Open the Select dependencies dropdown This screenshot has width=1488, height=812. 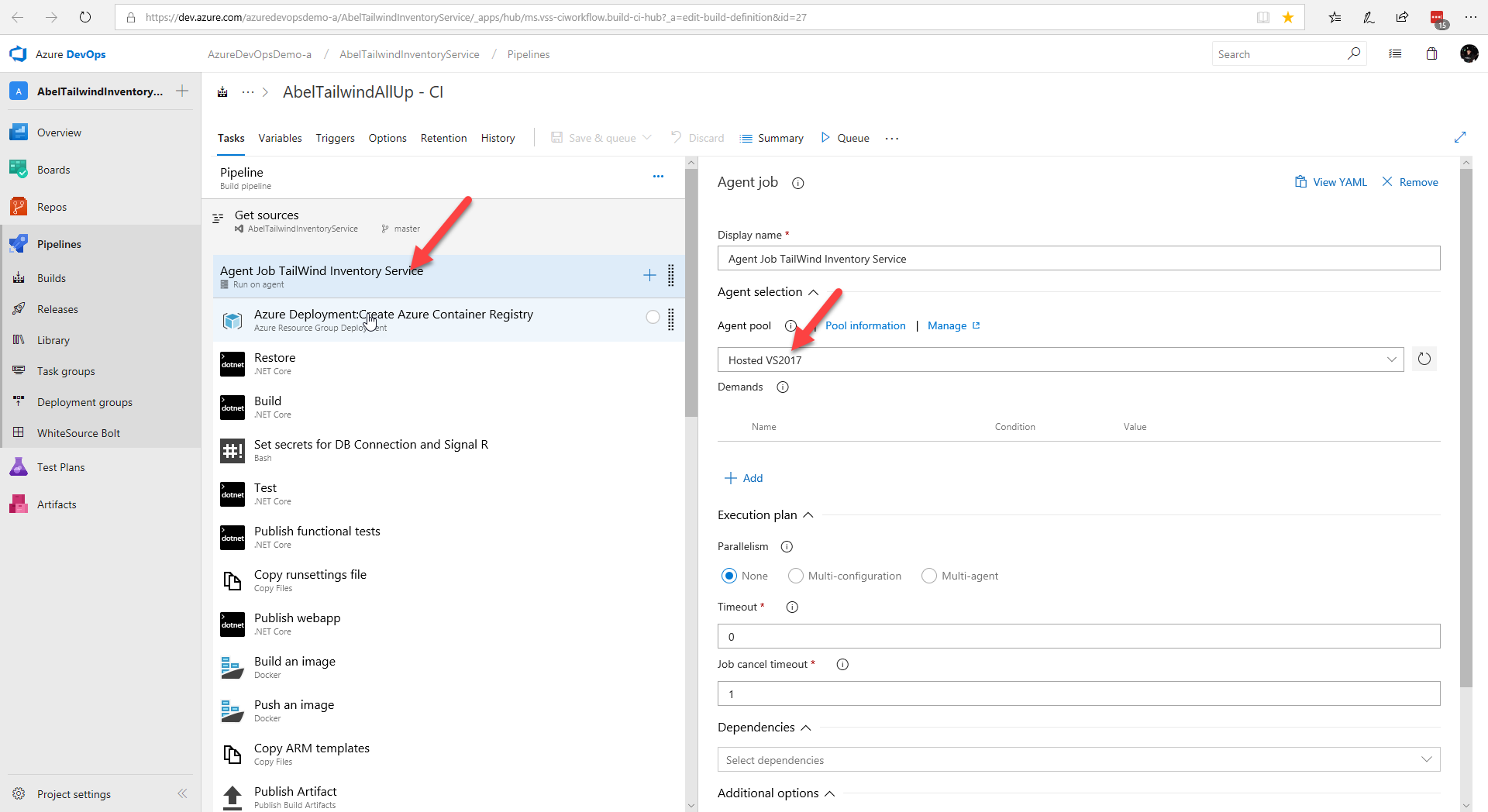(x=1079, y=759)
